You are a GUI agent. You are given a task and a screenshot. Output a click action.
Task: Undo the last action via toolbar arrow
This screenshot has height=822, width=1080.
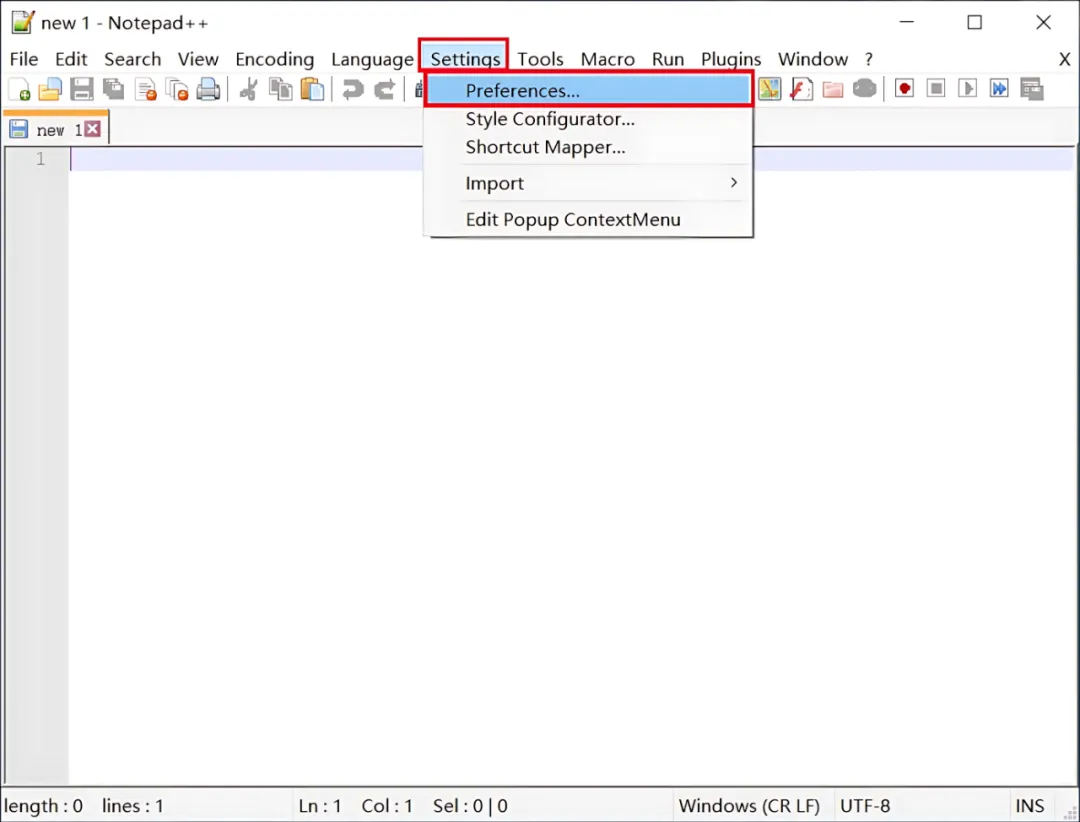click(x=353, y=89)
